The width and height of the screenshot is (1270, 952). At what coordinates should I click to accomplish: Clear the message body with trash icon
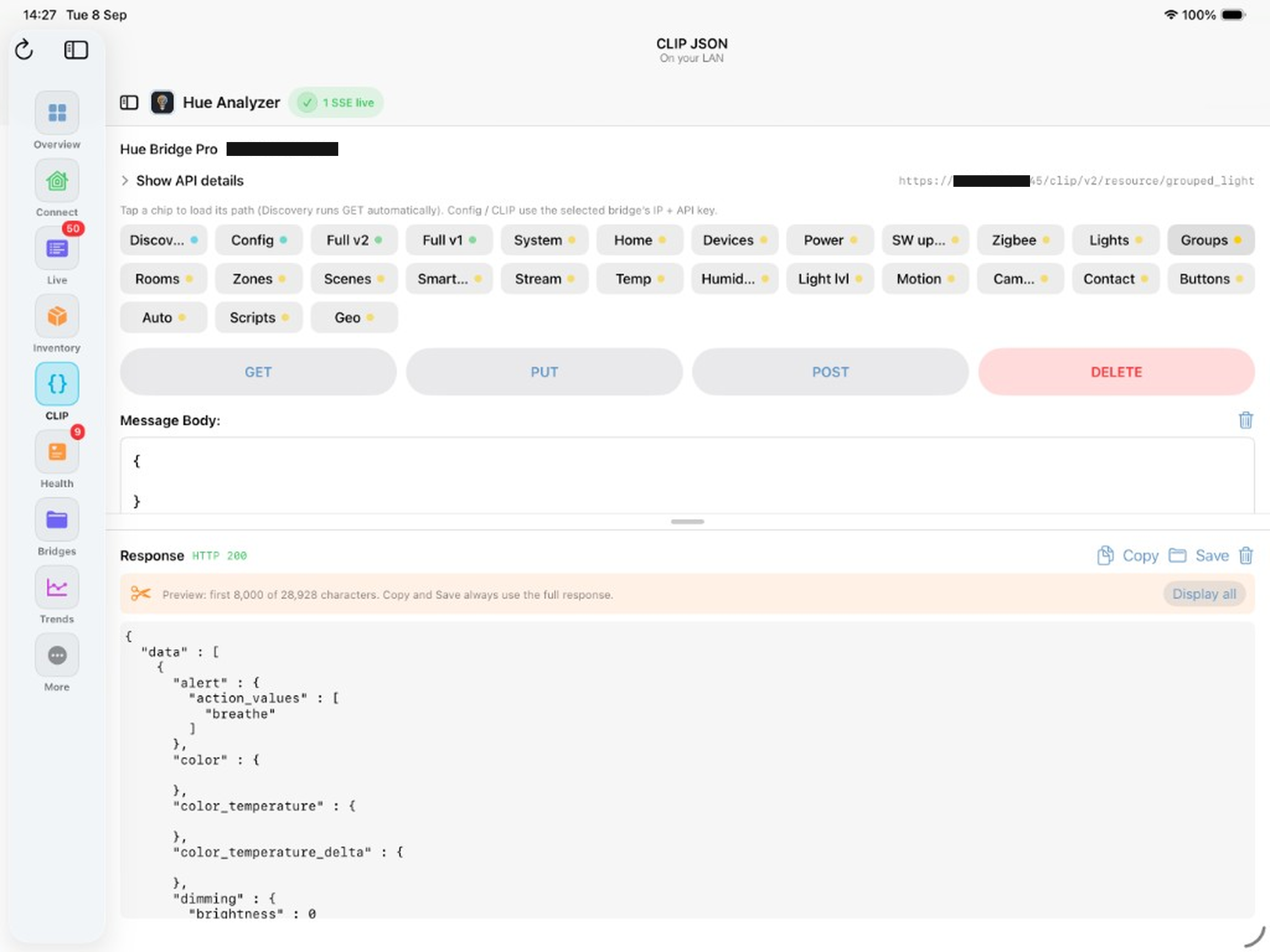click(x=1246, y=420)
